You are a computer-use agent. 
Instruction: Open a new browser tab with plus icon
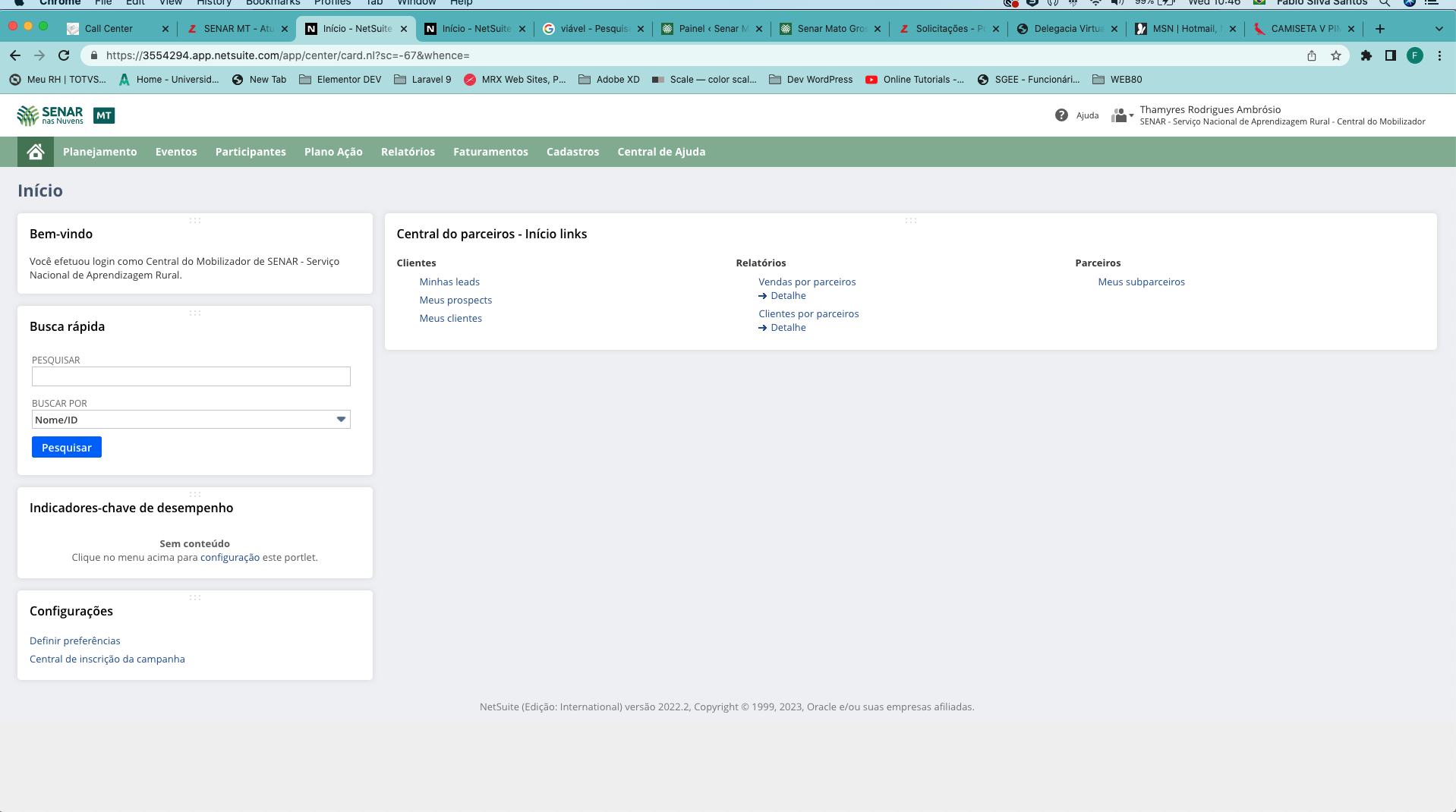click(x=1380, y=29)
